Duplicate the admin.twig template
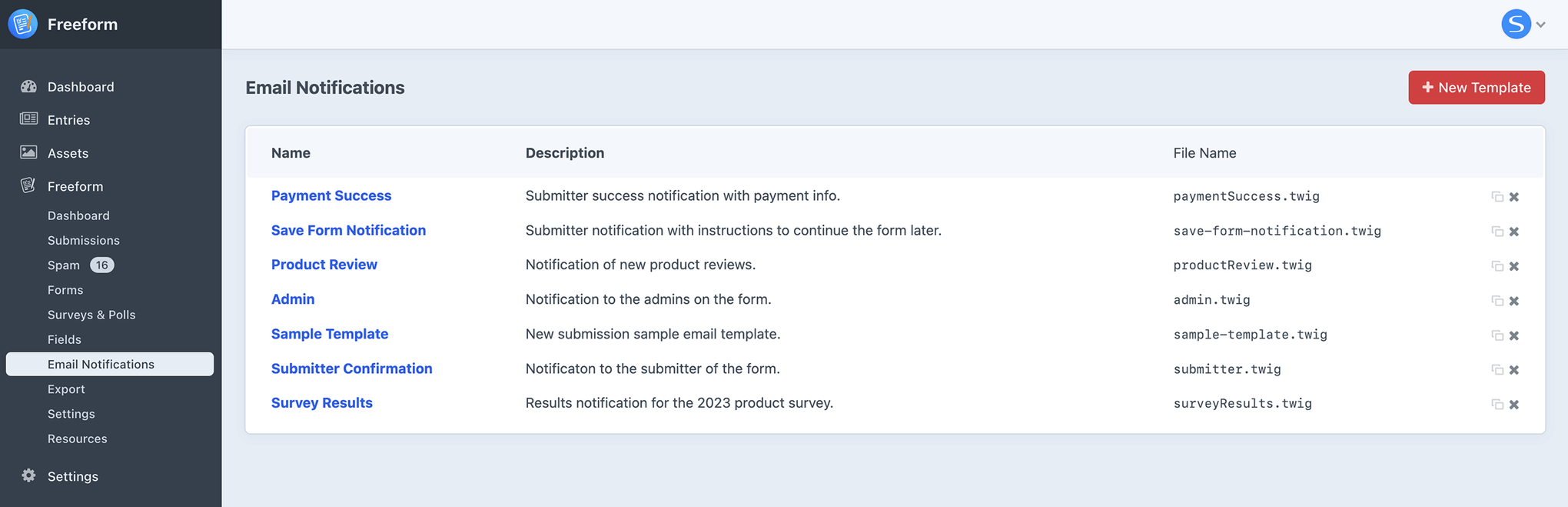 click(1497, 300)
